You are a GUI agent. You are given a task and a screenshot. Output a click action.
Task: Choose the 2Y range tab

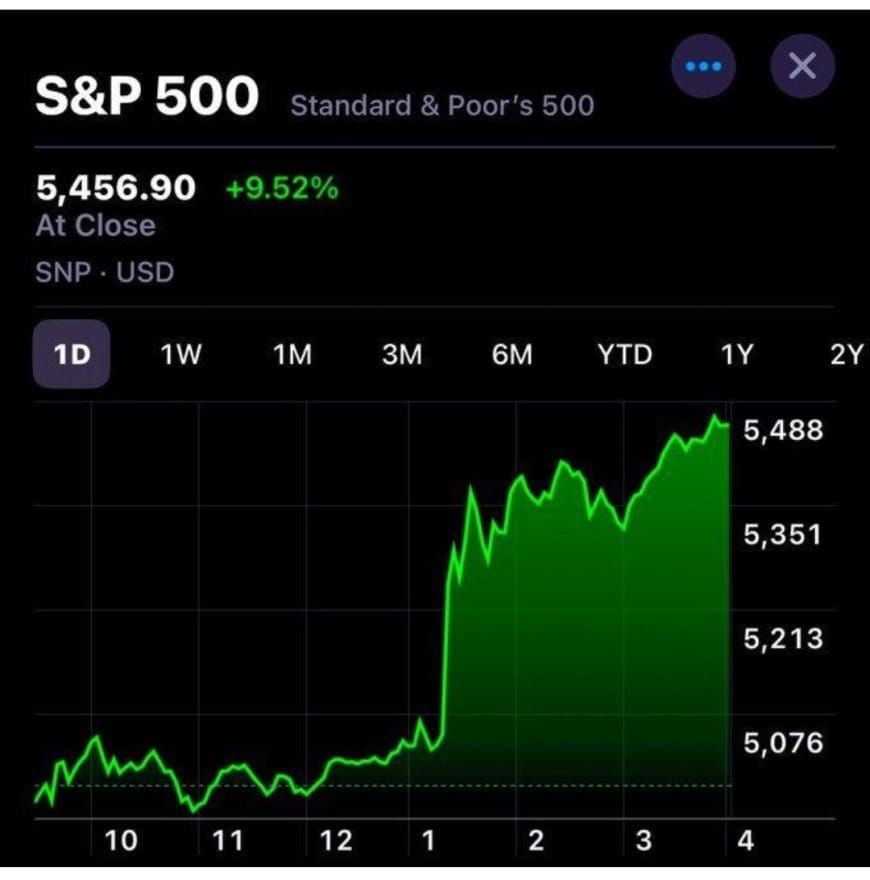click(846, 355)
